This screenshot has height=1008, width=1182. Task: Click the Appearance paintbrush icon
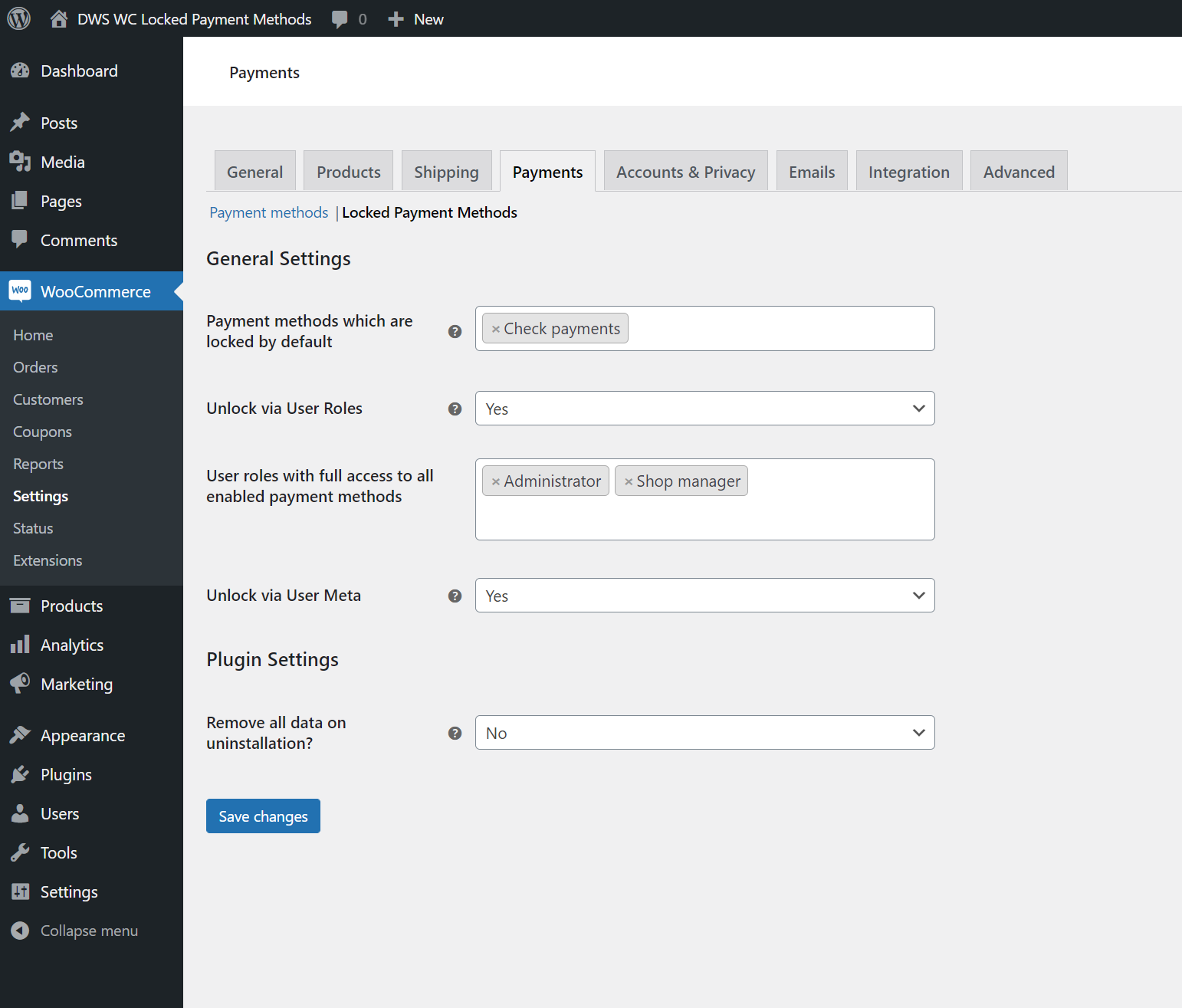20,735
